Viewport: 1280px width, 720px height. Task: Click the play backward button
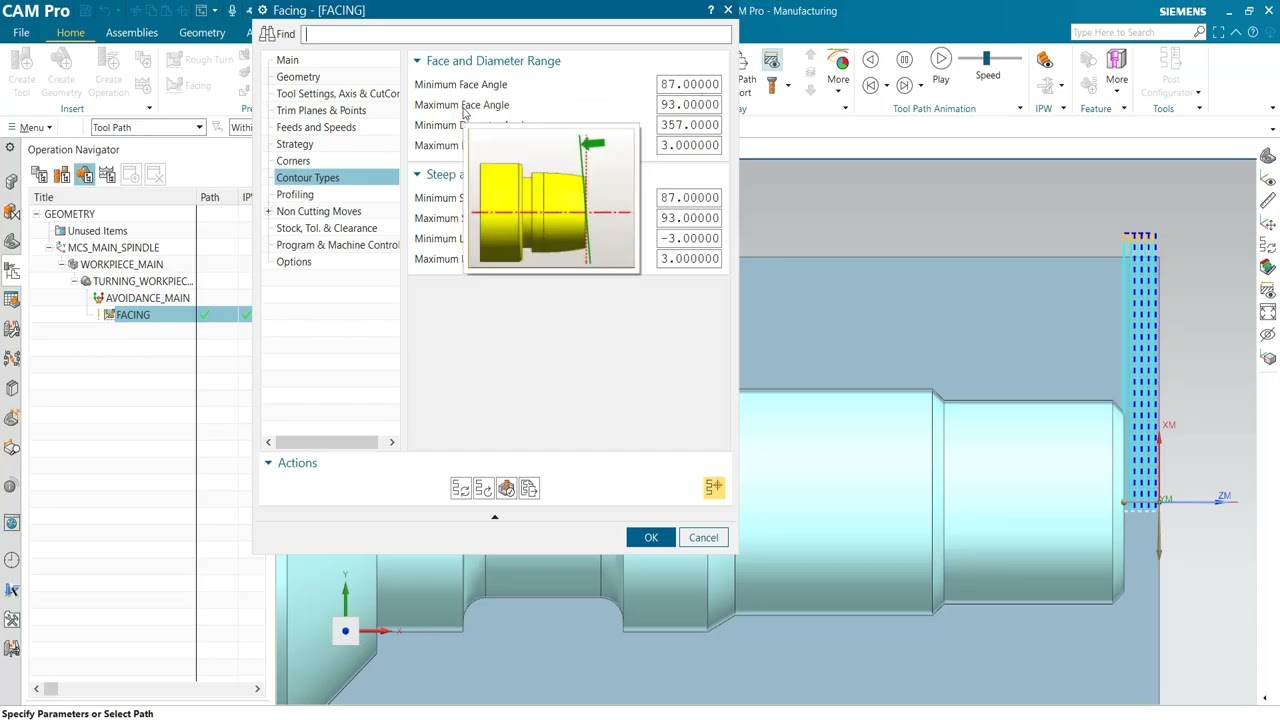click(x=871, y=60)
